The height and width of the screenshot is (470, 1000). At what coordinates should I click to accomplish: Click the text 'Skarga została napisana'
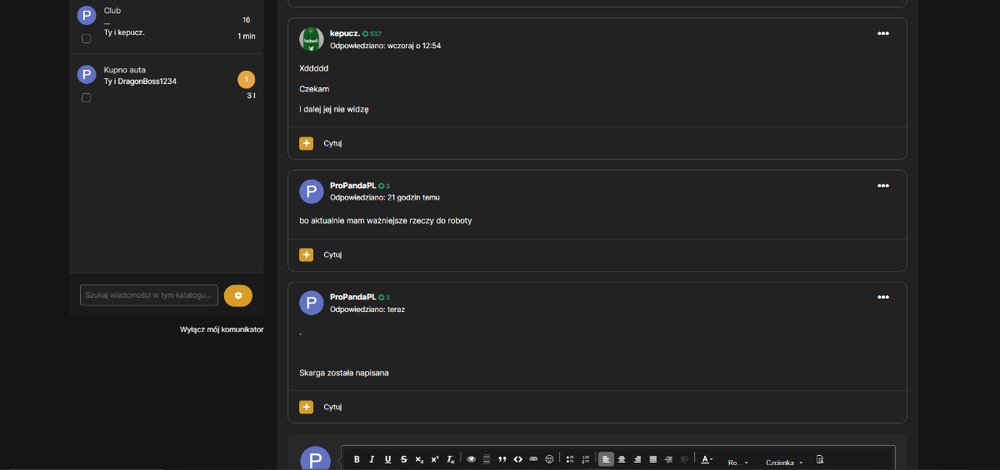point(344,373)
